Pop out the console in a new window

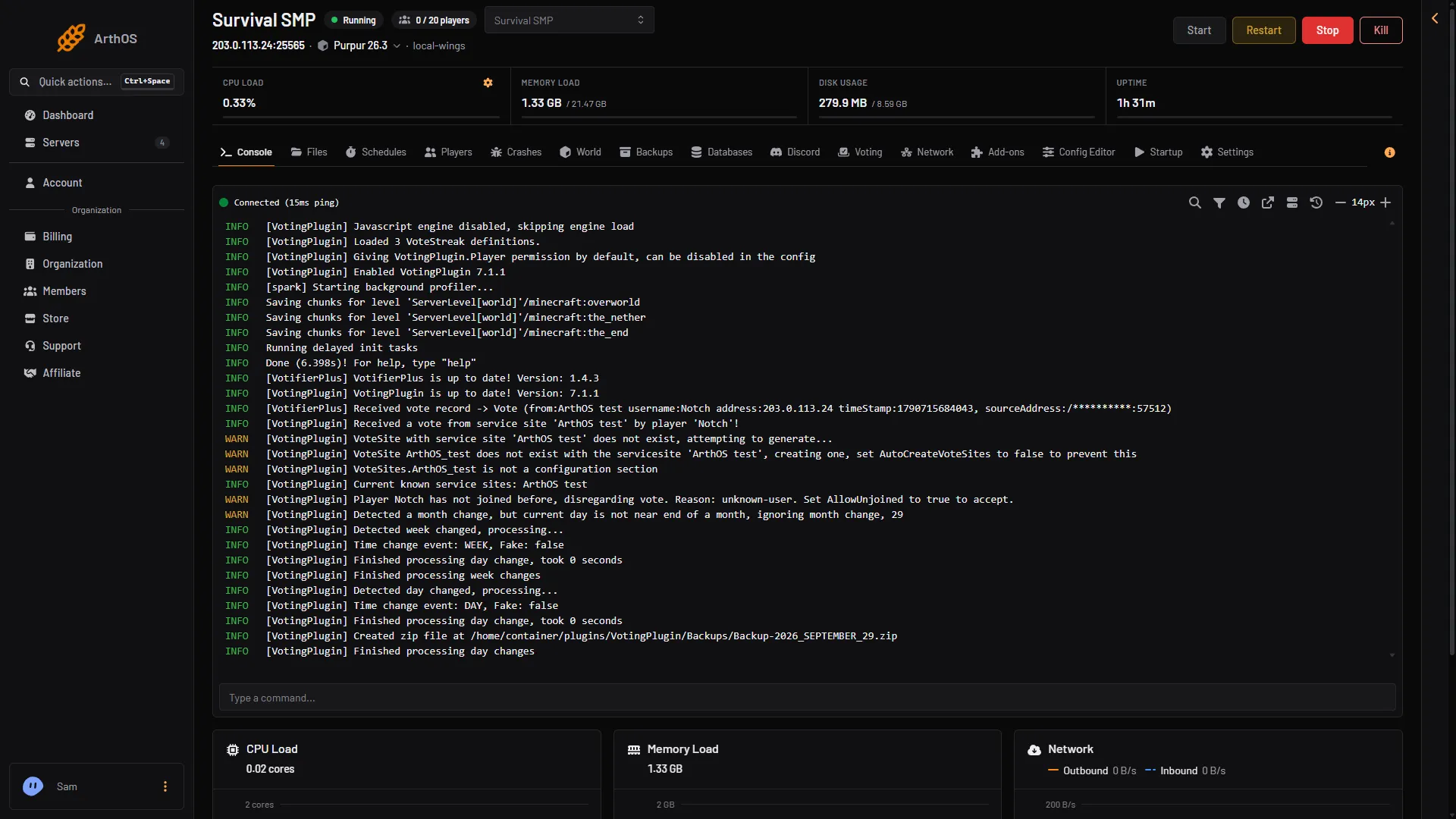[1267, 202]
